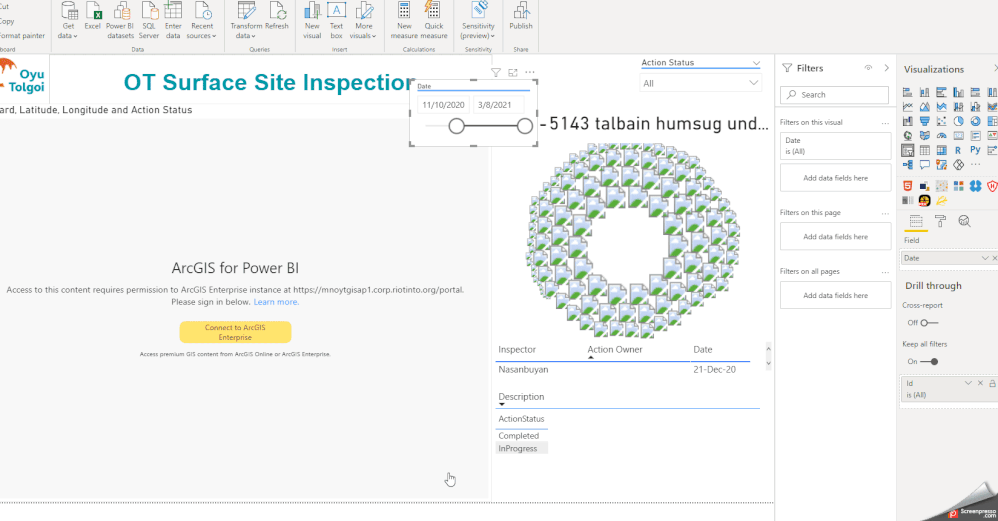Viewport: 998px width, 521px height.
Task: Toggle the Keep all filters switch
Action: (929, 361)
